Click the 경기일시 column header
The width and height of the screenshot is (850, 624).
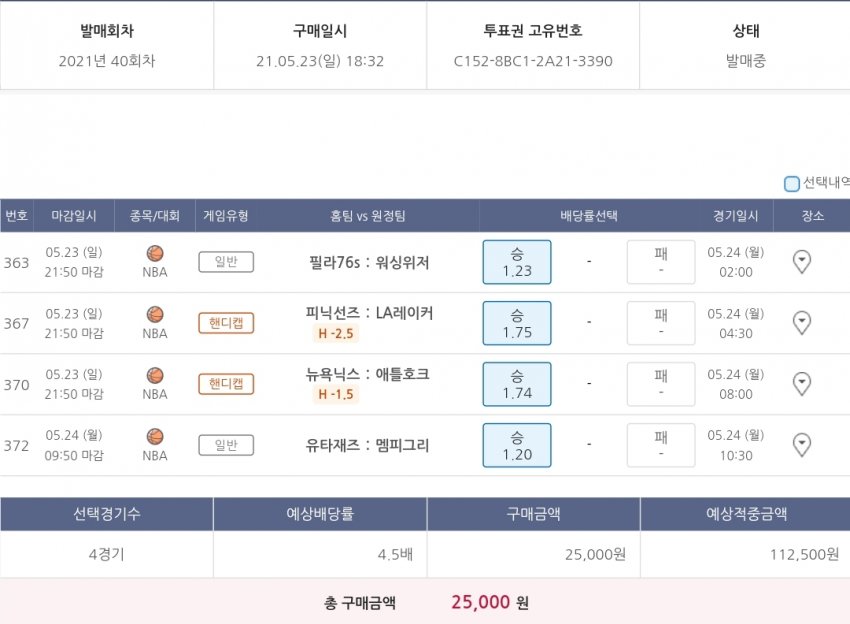[736, 215]
